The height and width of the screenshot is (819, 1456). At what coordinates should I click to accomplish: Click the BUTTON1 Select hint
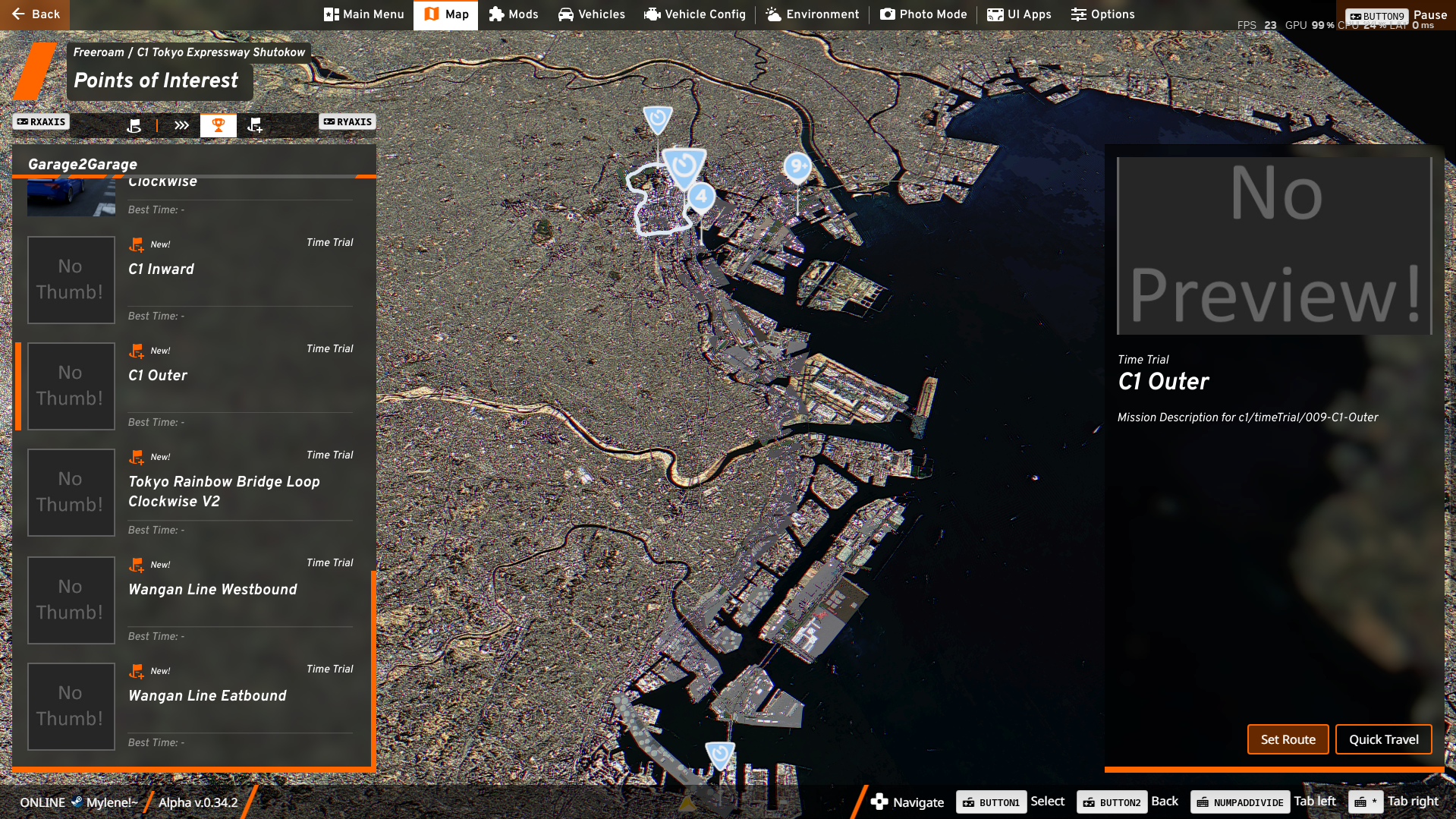point(1011,802)
